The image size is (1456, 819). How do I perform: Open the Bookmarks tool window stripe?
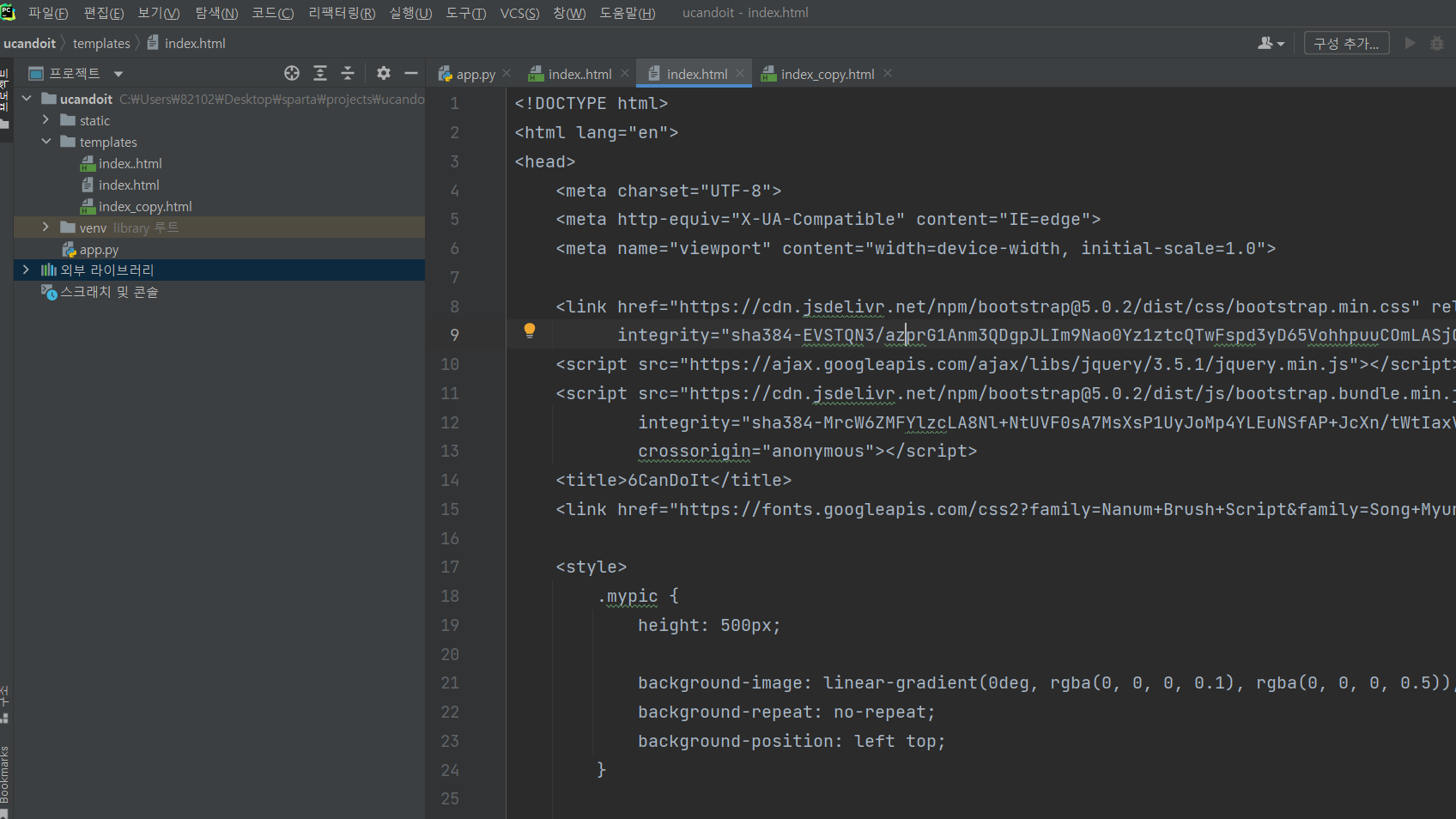[x=5, y=775]
